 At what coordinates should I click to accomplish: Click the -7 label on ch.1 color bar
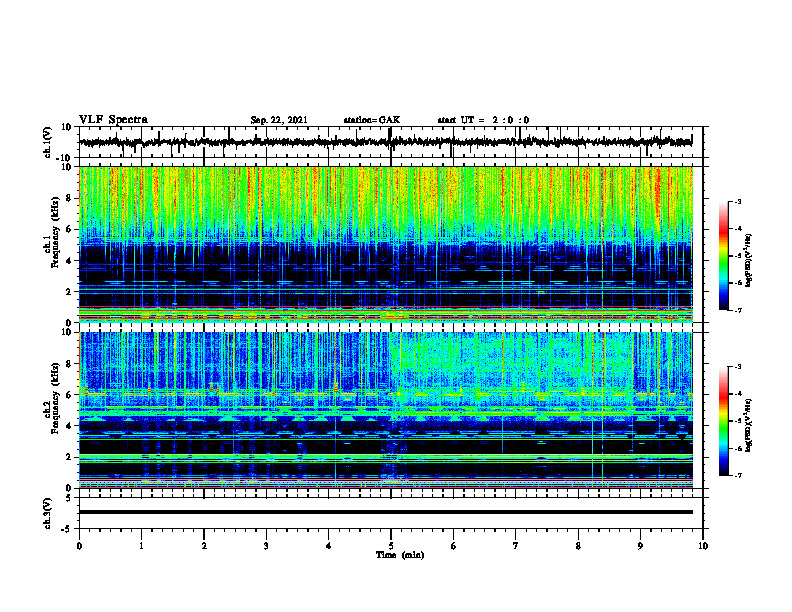[x=738, y=310]
